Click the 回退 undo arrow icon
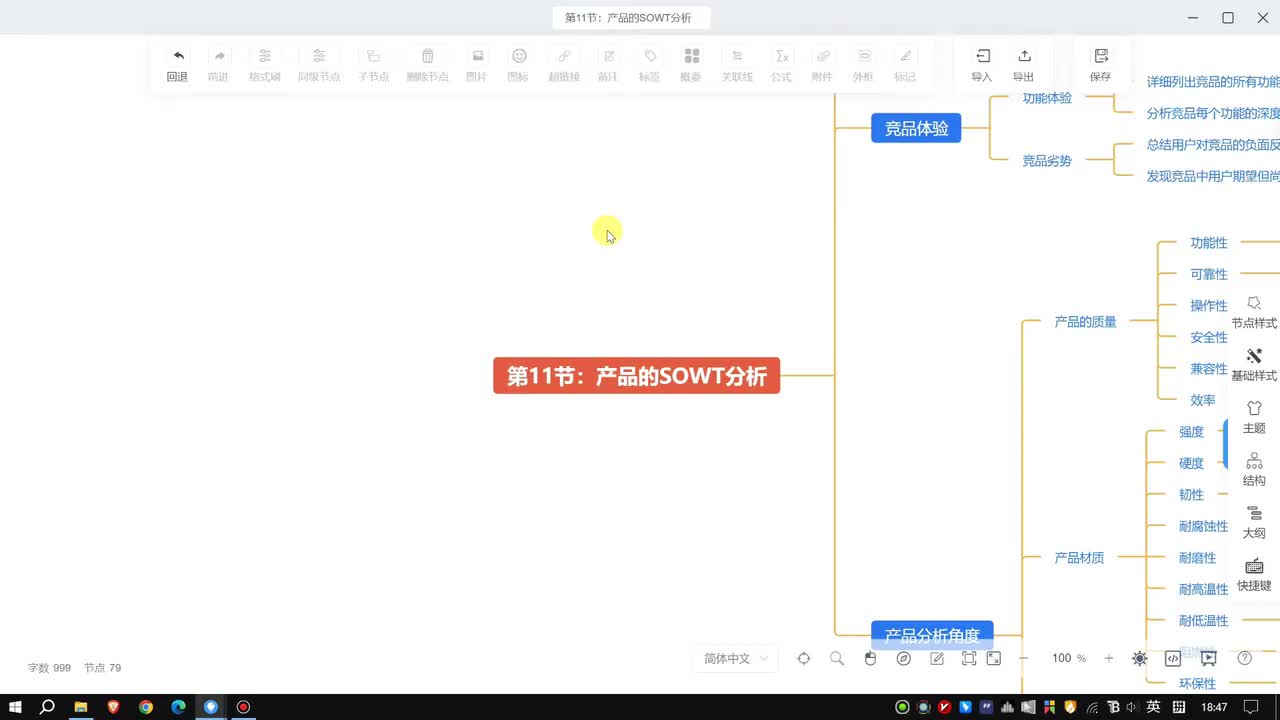This screenshot has width=1280, height=720. click(x=178, y=56)
